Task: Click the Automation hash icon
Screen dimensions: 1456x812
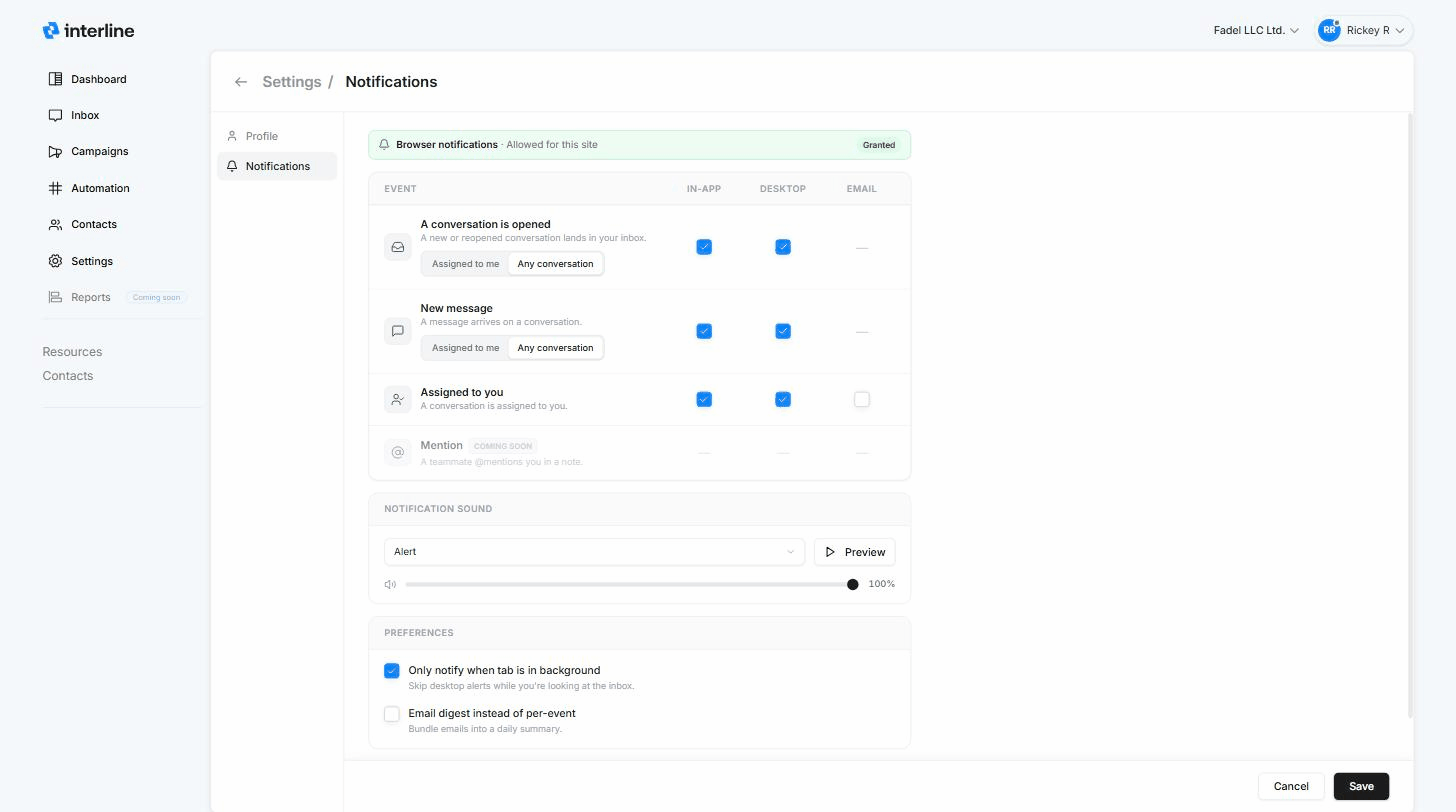Action: (55, 188)
